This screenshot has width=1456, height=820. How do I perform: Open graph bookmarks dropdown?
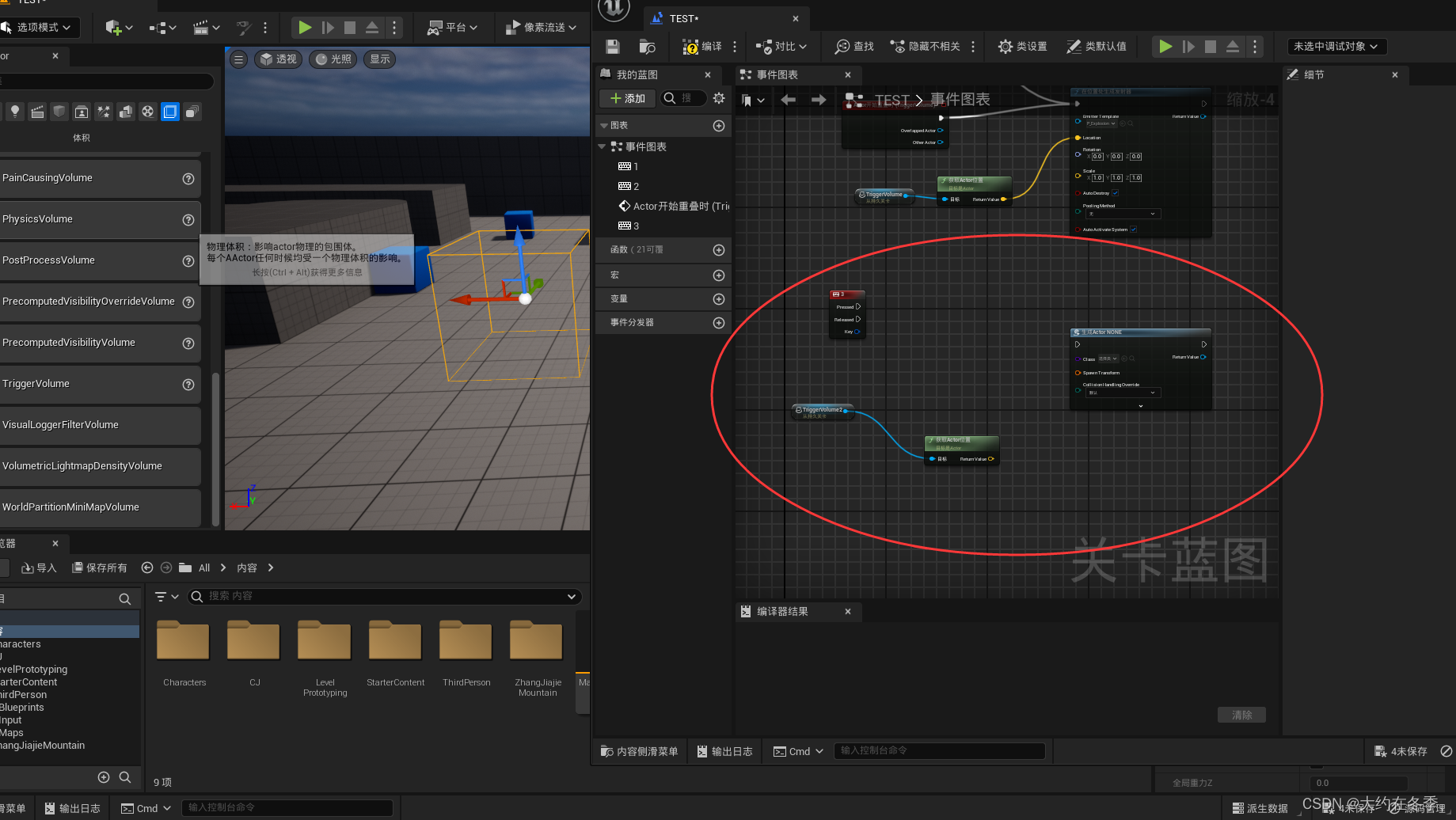tap(753, 100)
